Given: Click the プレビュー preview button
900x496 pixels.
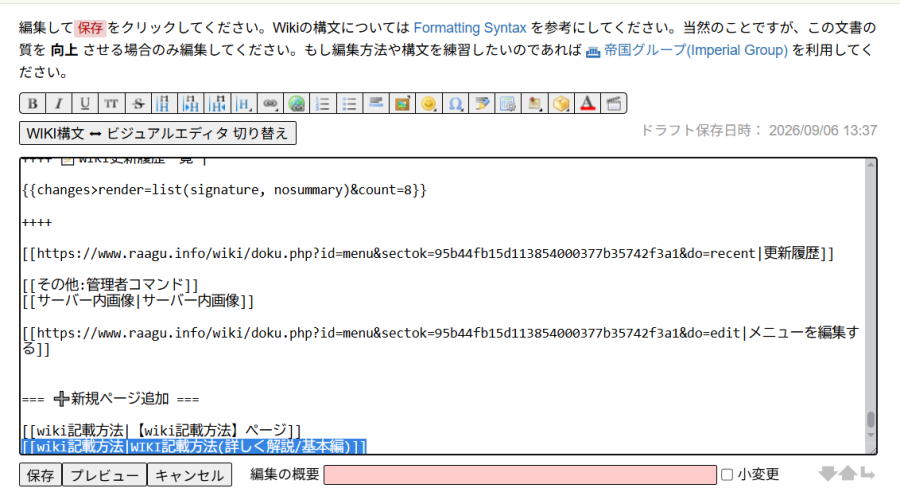Looking at the screenshot, I should pos(104,475).
